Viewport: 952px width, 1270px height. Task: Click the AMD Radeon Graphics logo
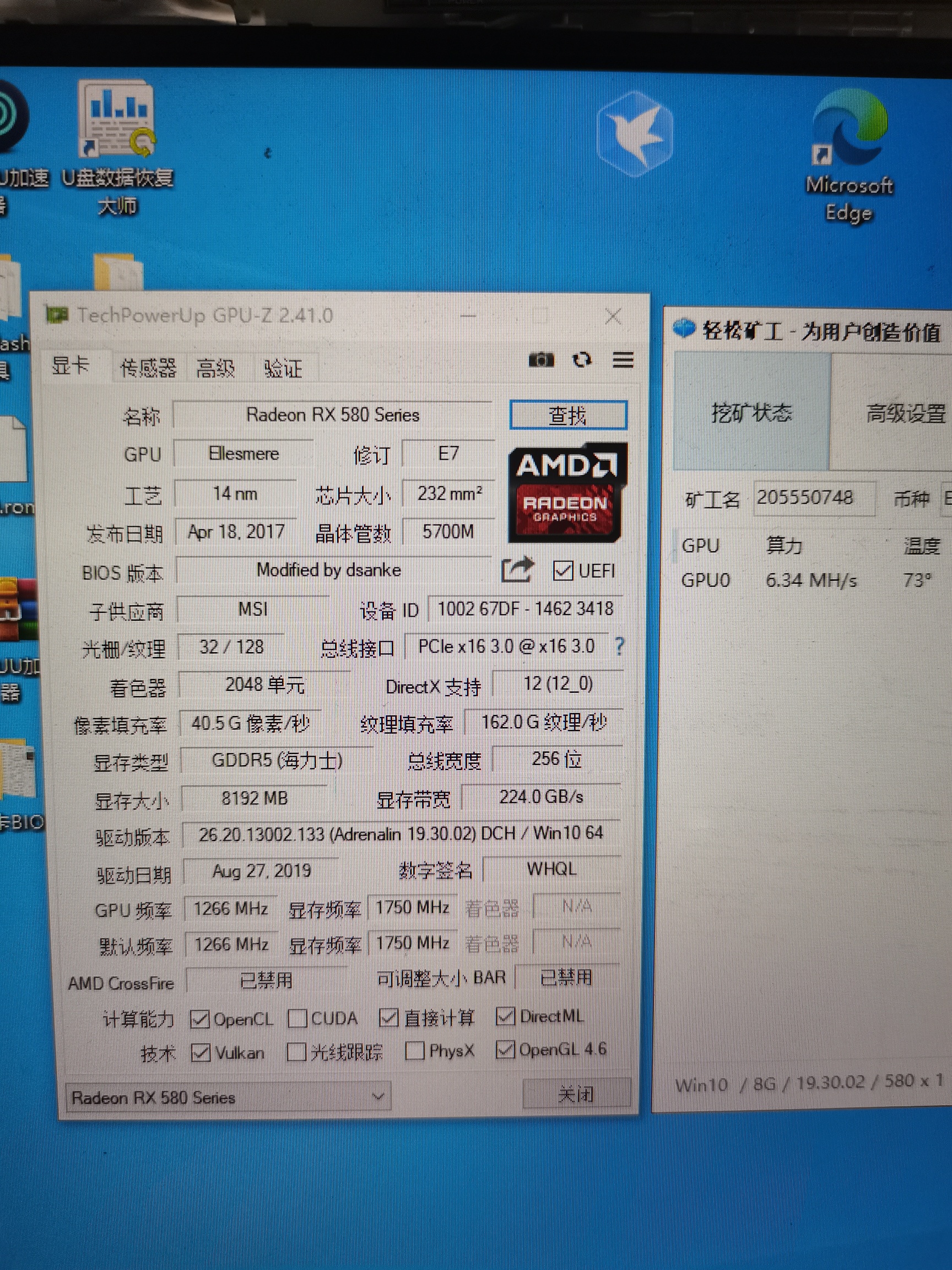point(566,493)
